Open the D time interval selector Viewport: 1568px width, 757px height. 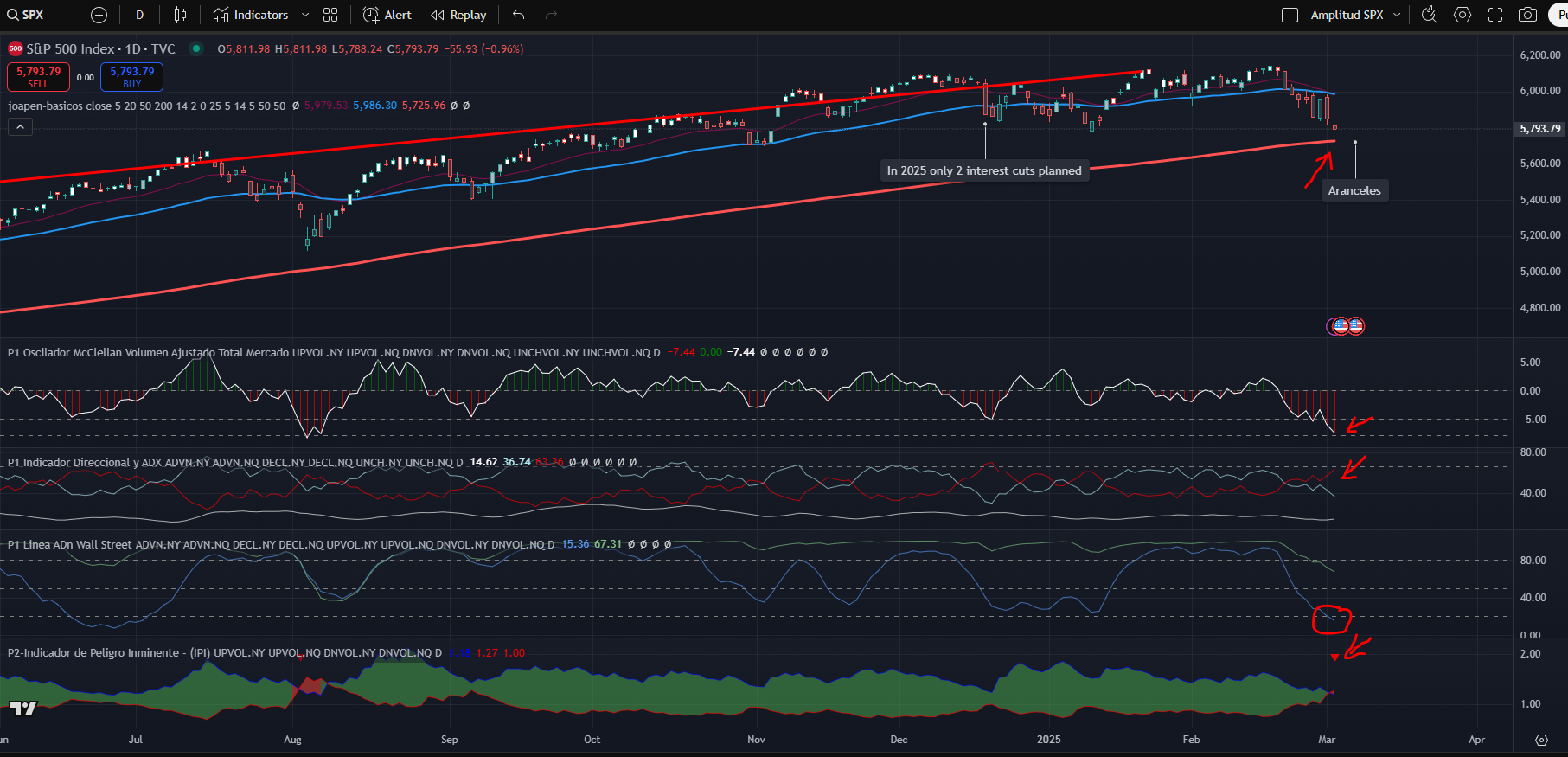(x=140, y=15)
